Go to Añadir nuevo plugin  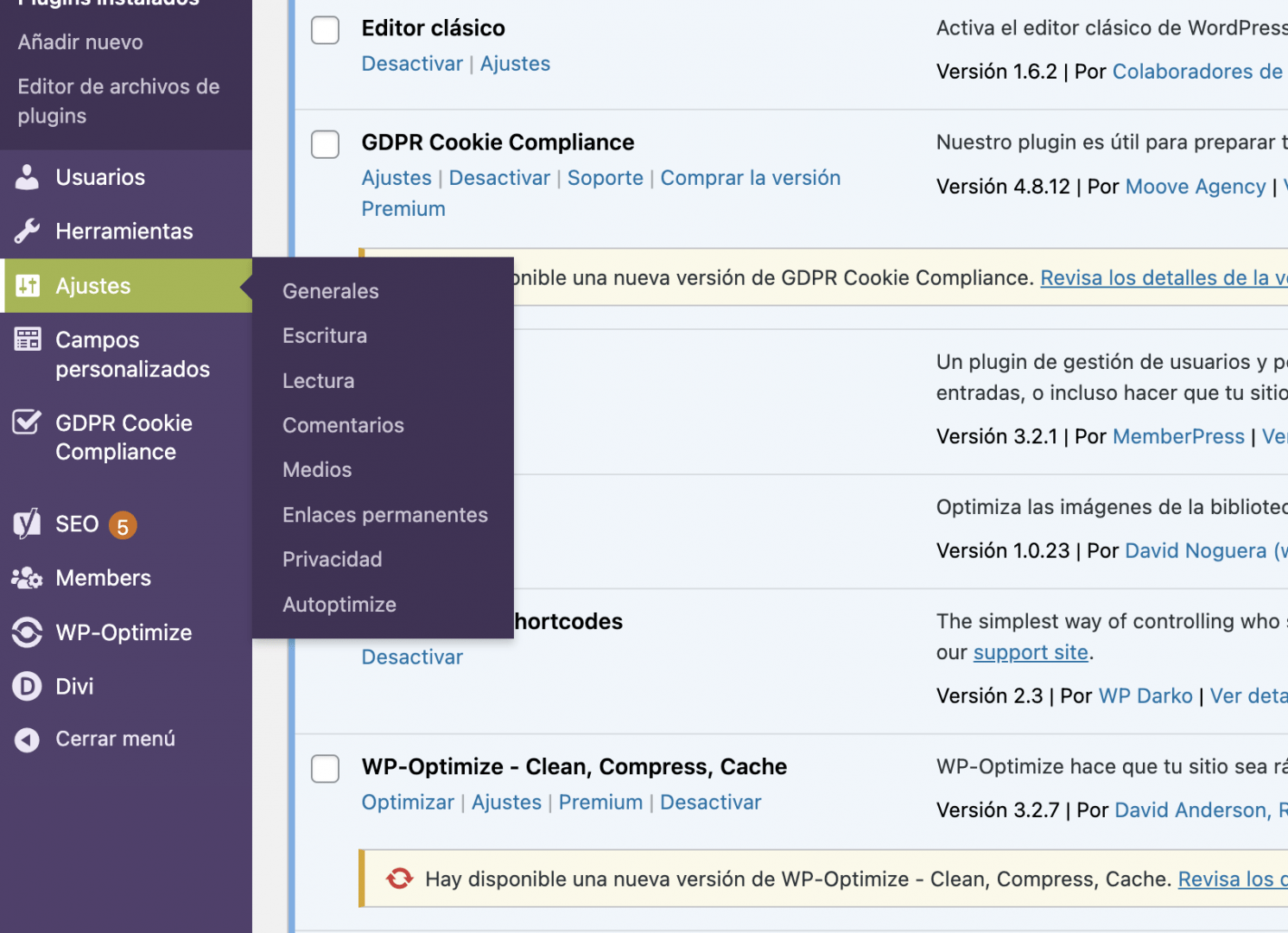tap(80, 42)
